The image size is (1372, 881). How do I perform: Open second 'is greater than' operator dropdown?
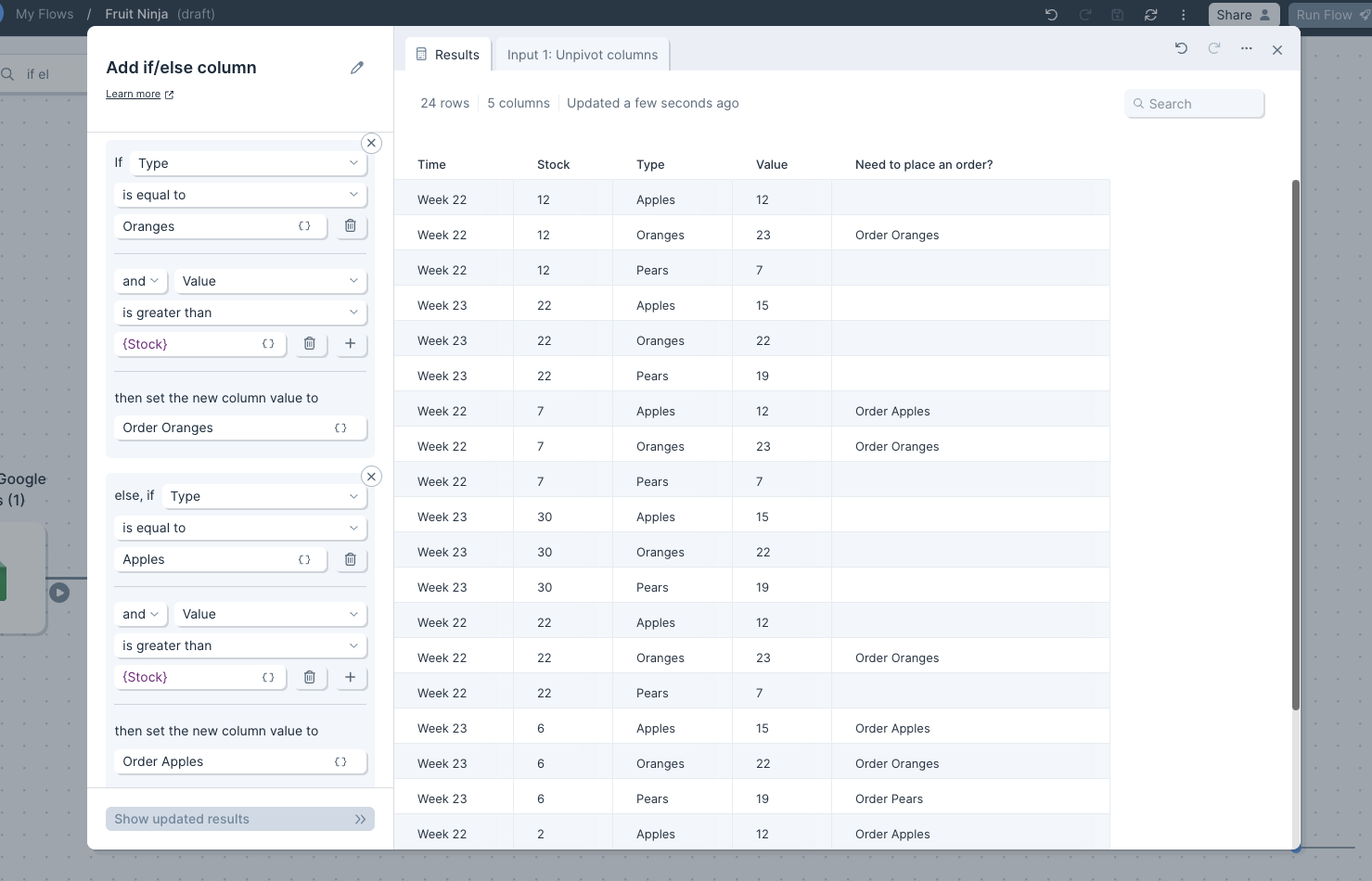pyautogui.click(x=240, y=645)
